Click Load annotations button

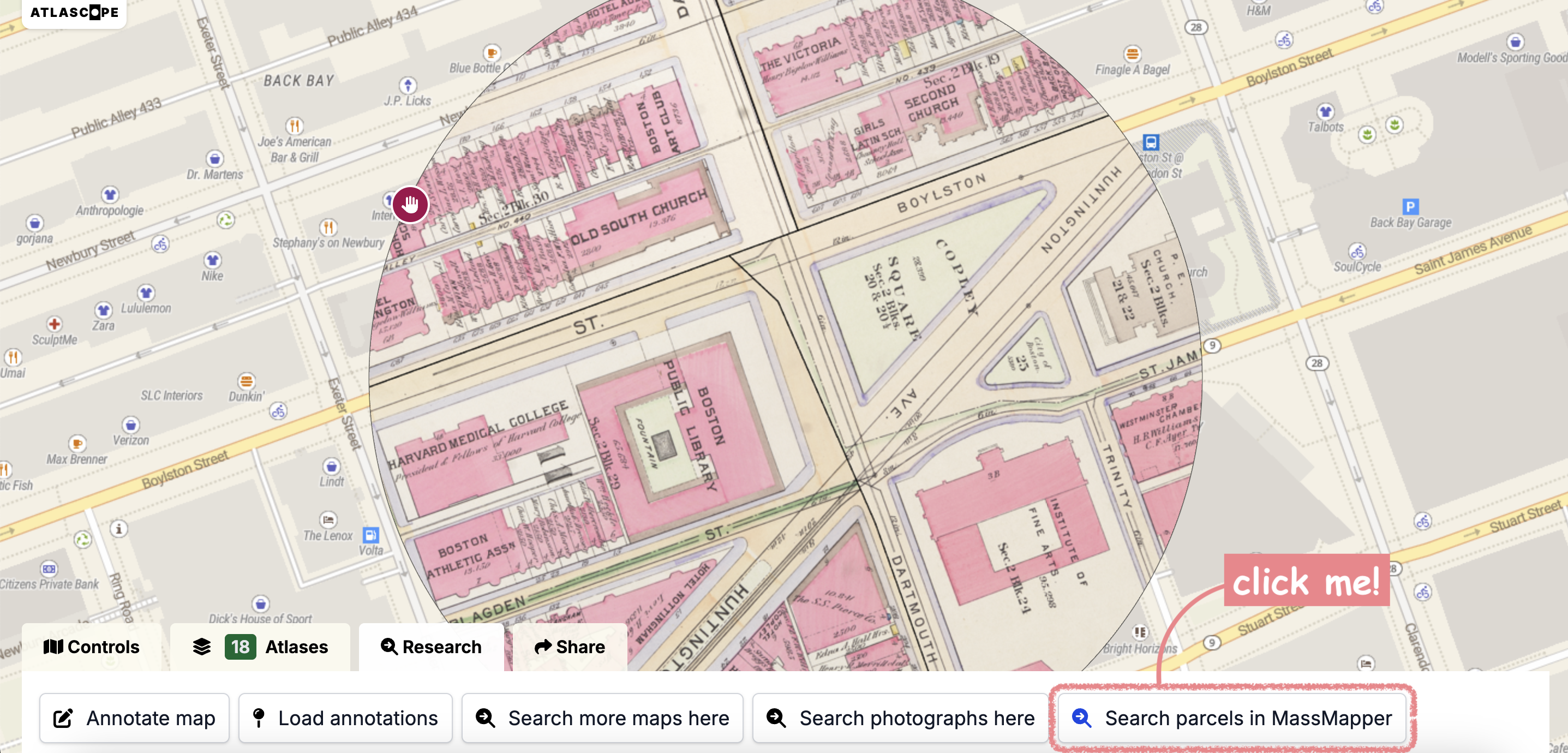(345, 718)
